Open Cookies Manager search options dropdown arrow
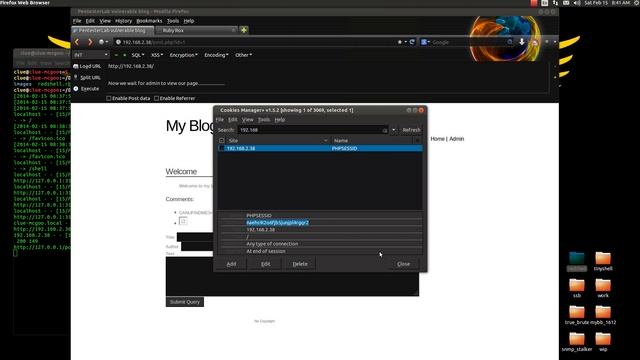 click(393, 130)
